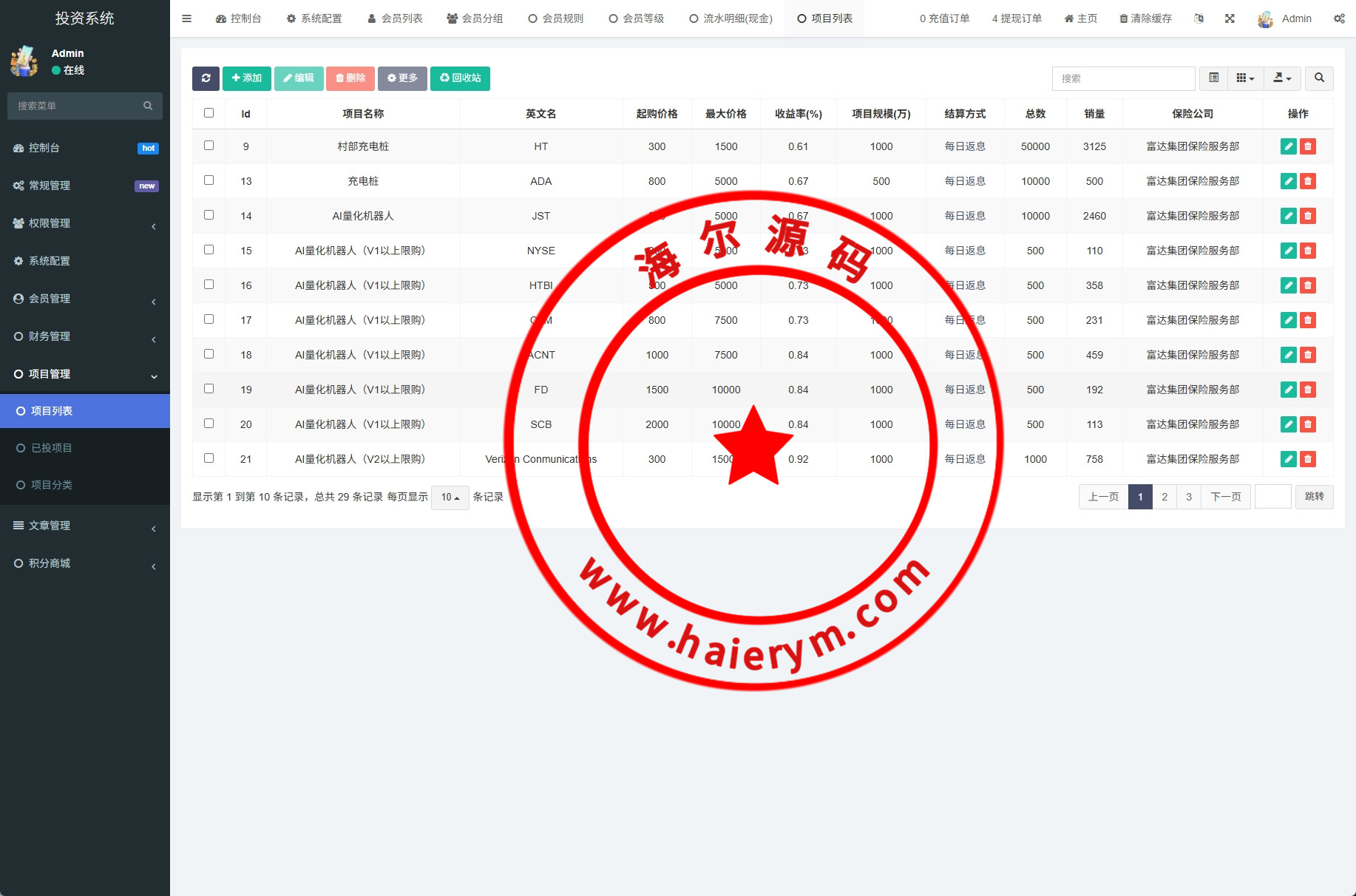Select the checkbox for row Id 14
Screen dimensions: 1356x896
pos(209,215)
